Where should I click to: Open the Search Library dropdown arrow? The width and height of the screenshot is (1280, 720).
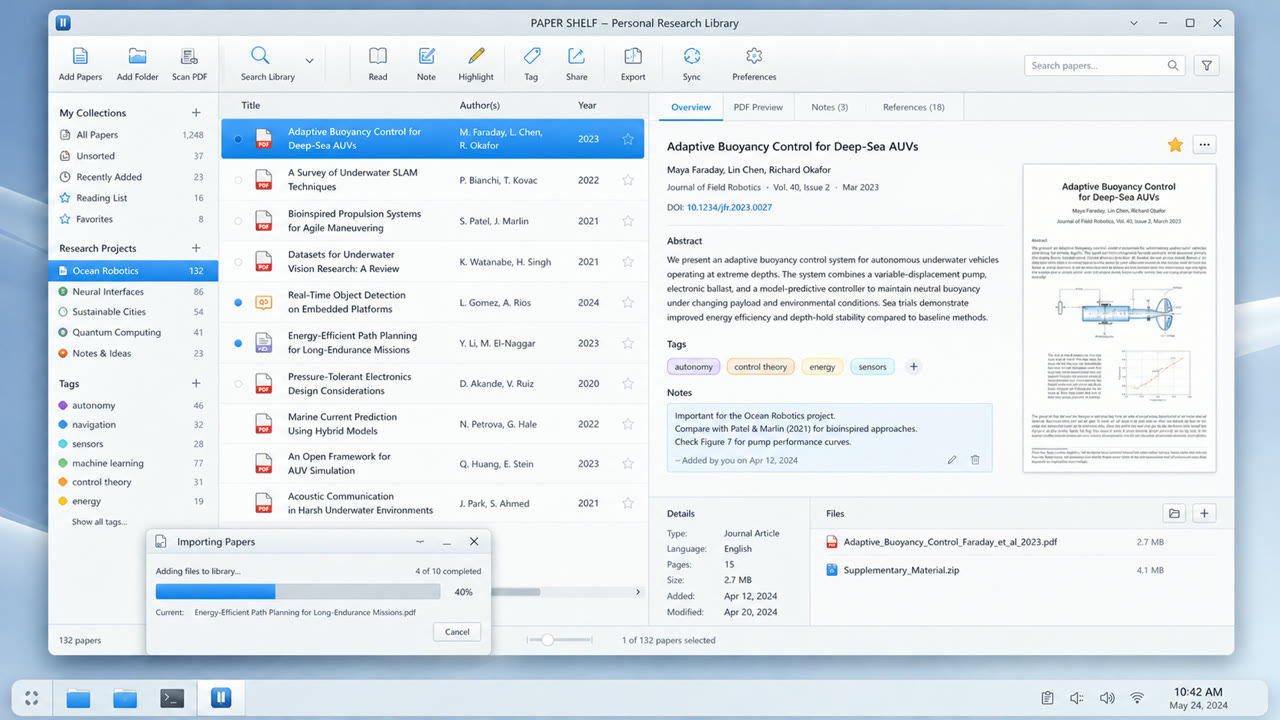(309, 61)
